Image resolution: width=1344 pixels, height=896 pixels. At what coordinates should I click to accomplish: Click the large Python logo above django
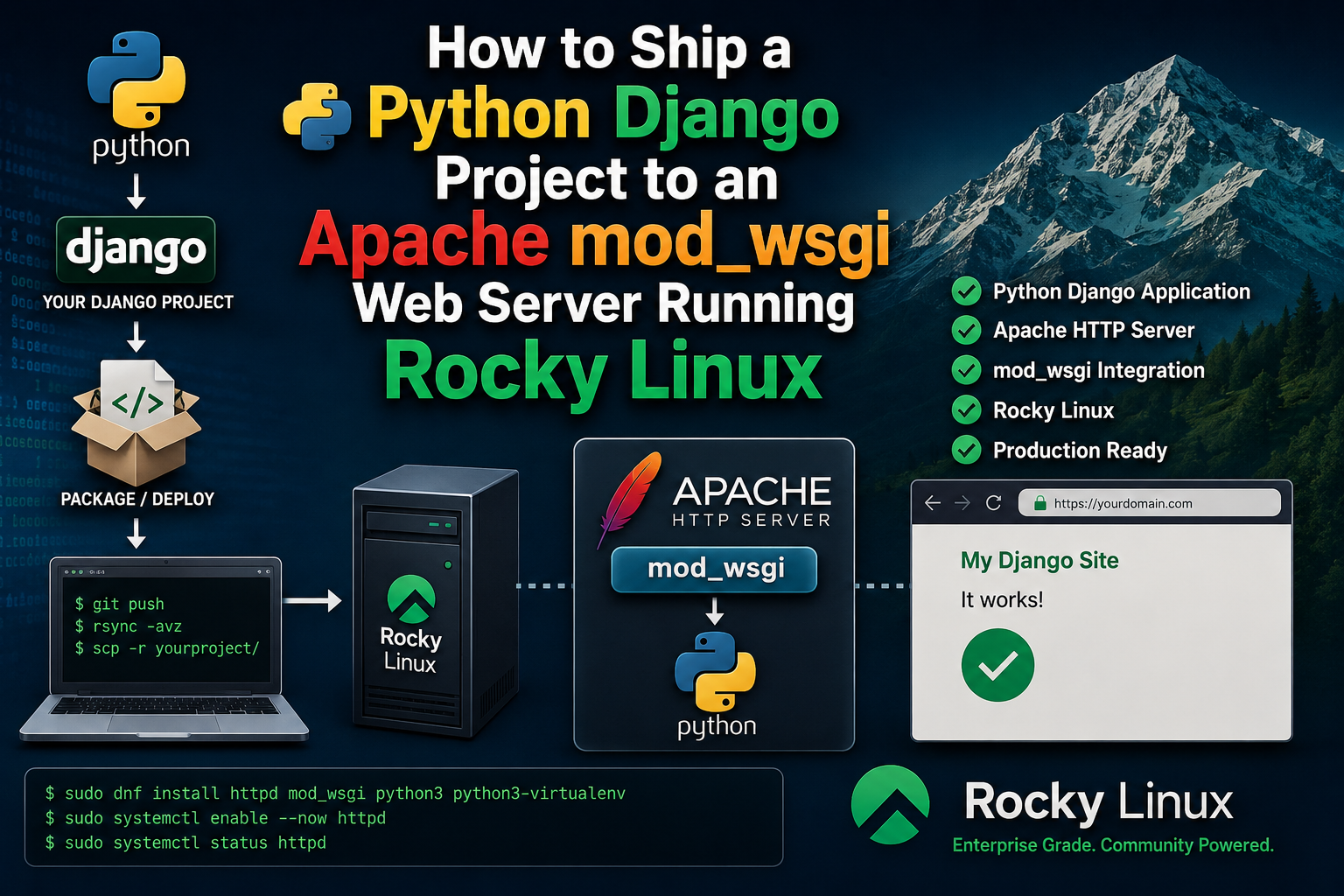(136, 79)
